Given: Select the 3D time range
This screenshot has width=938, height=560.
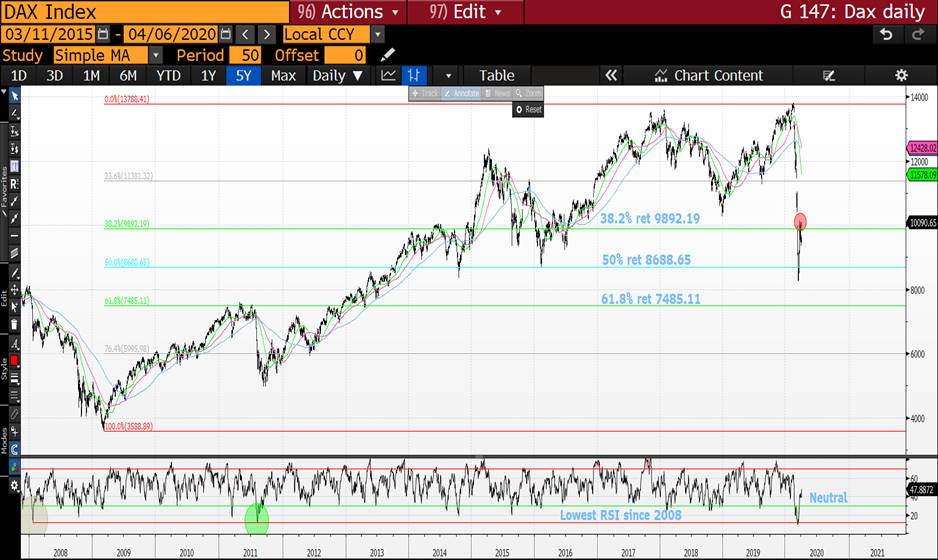Looking at the screenshot, I should [x=54, y=75].
